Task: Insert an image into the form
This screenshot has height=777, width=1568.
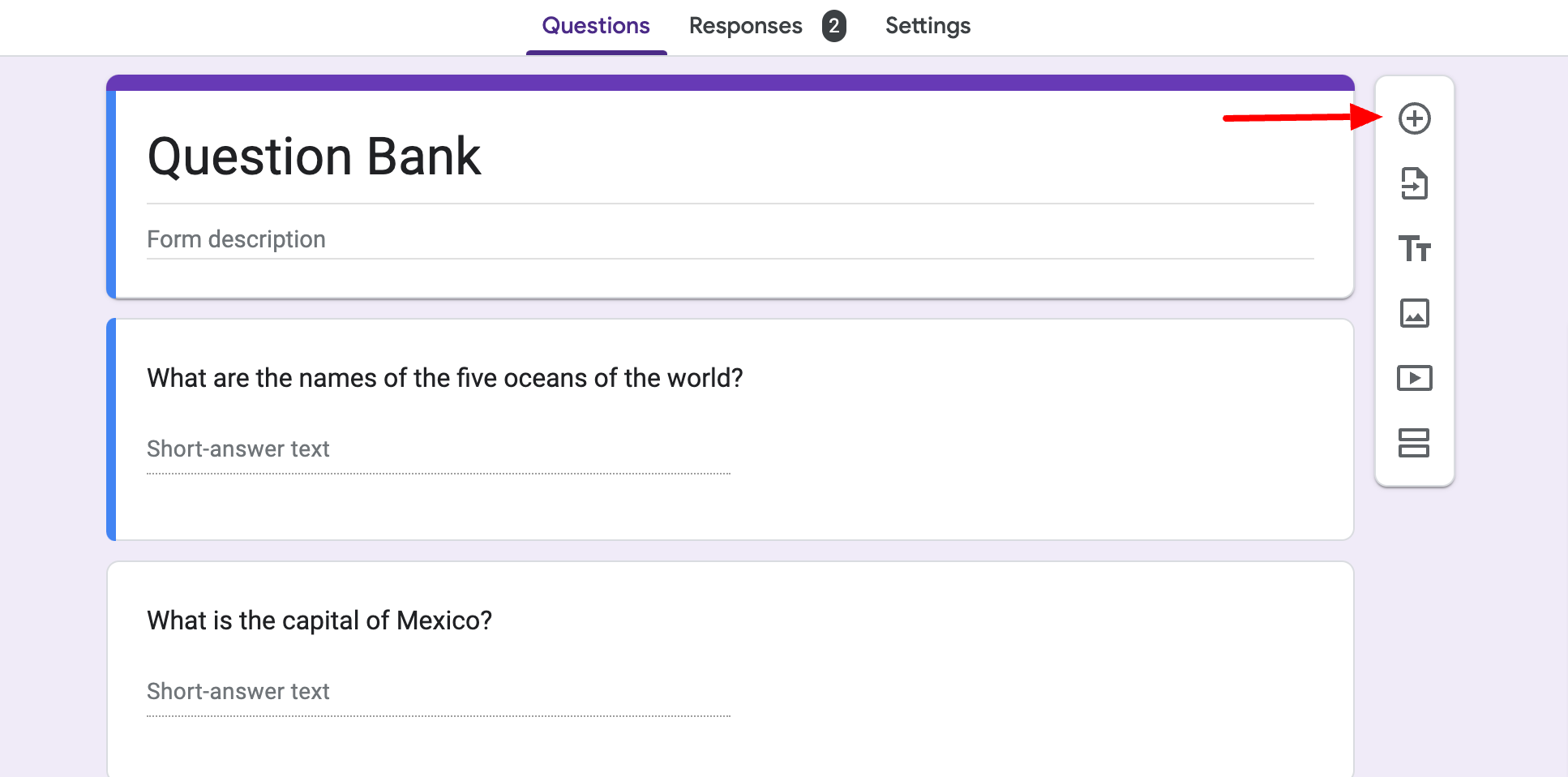Action: (x=1414, y=314)
